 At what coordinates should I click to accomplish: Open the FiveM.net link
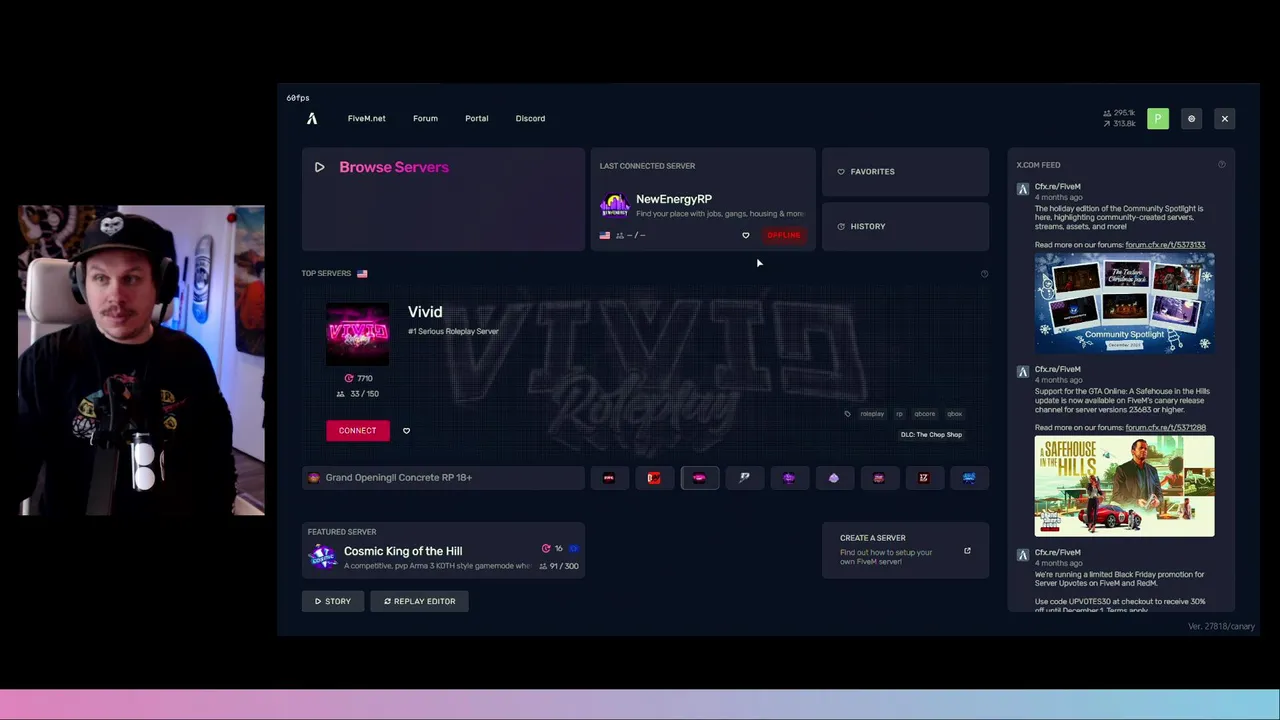pyautogui.click(x=366, y=118)
